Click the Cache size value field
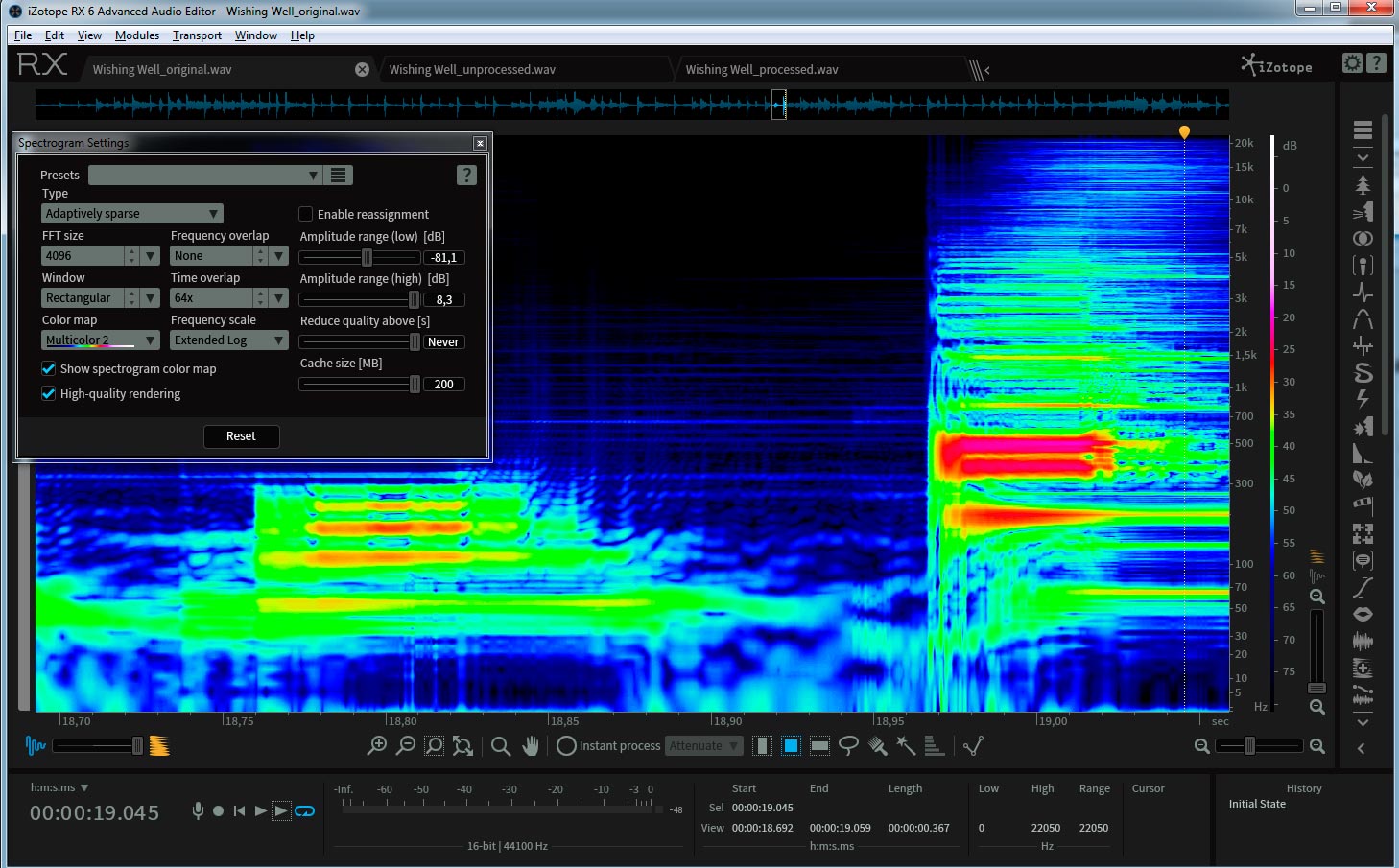This screenshot has height=868, width=1399. (x=443, y=385)
